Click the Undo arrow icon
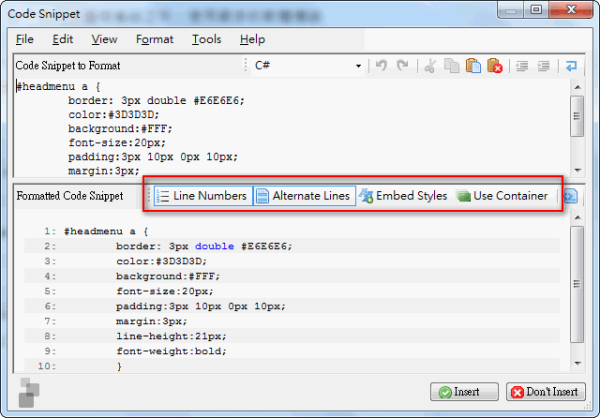 click(381, 66)
